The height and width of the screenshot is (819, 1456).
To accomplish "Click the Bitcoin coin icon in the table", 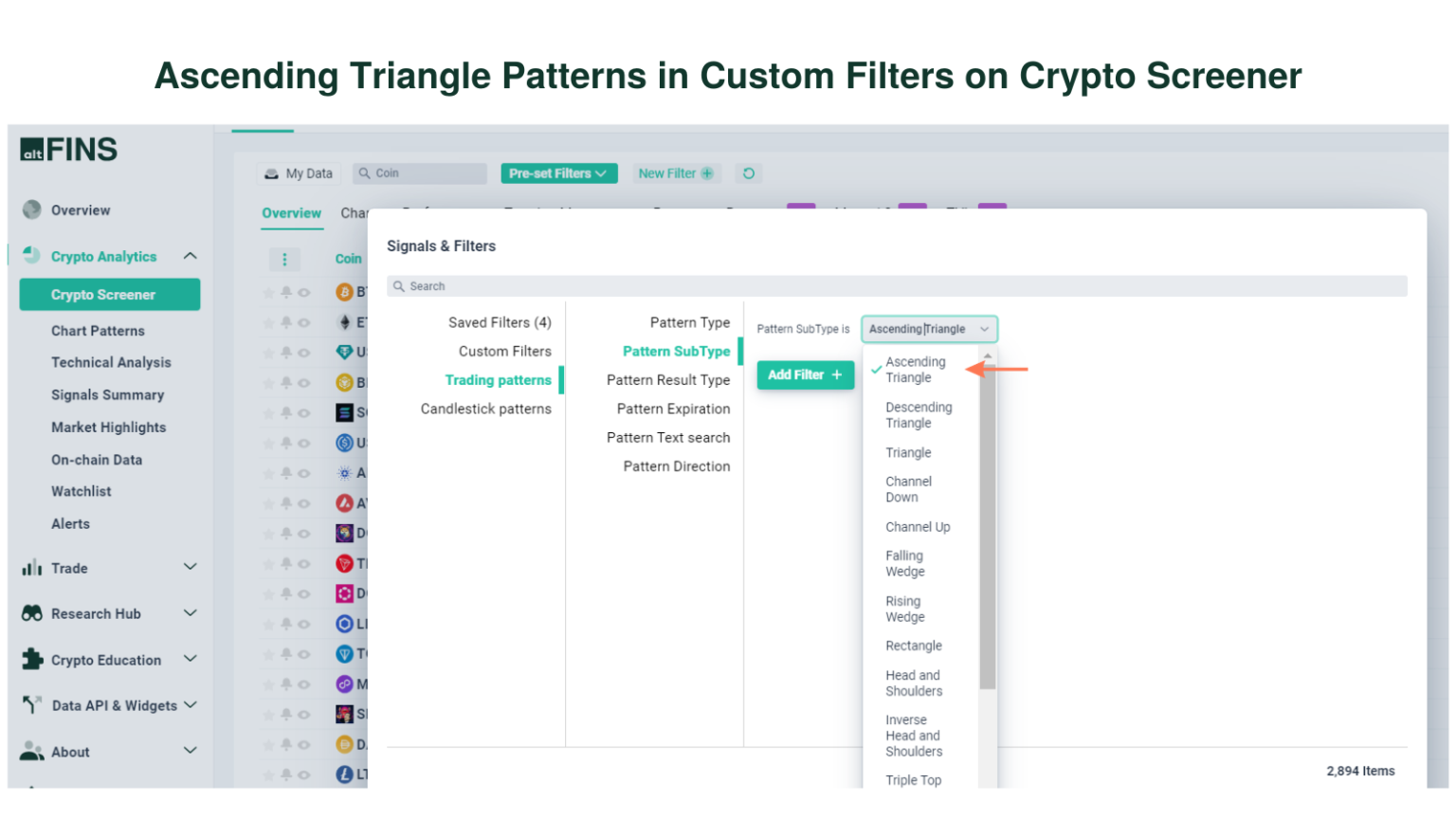I will [x=345, y=292].
